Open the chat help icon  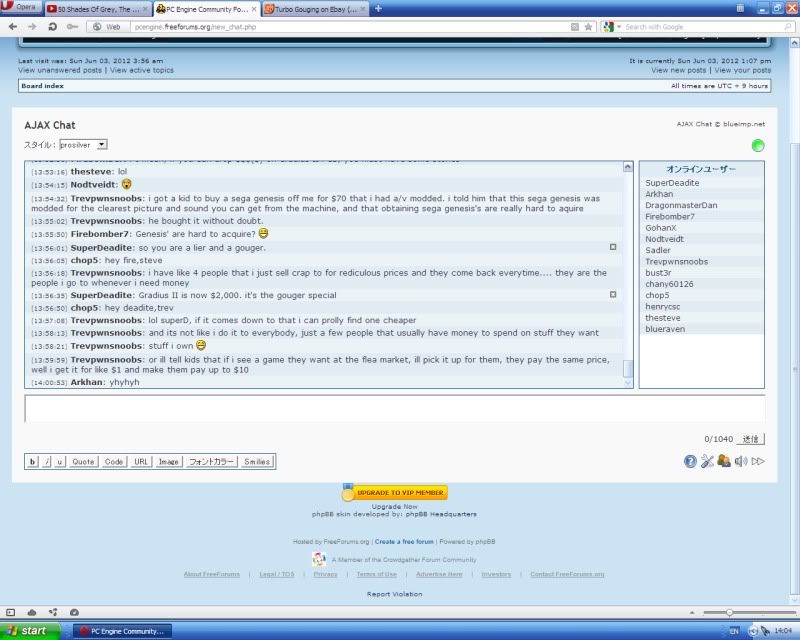click(x=690, y=461)
